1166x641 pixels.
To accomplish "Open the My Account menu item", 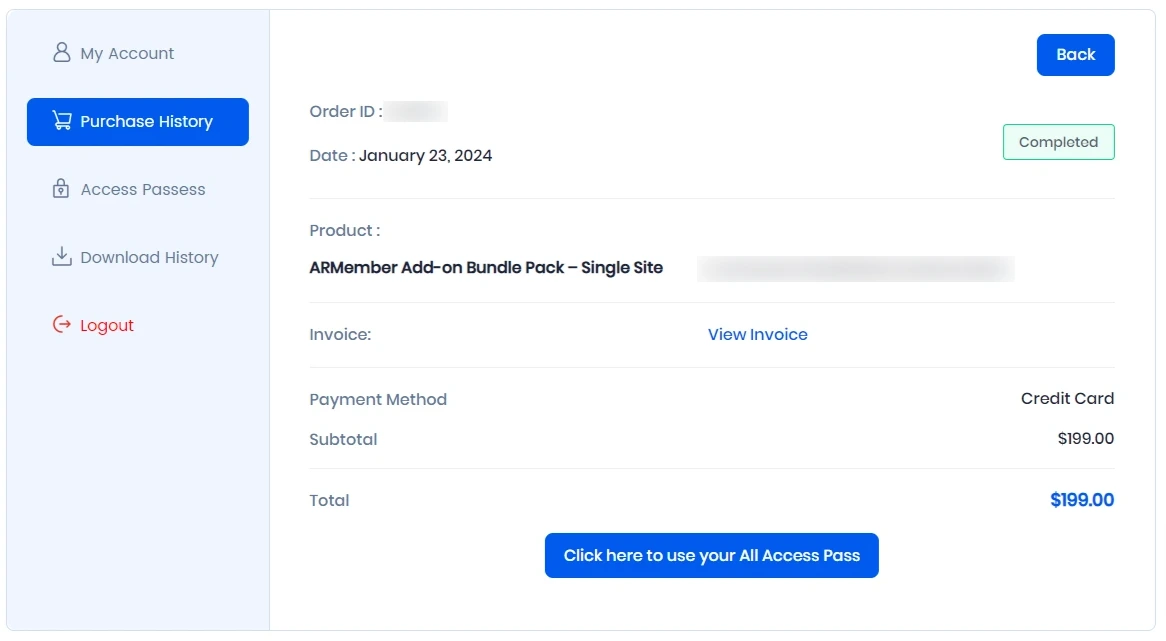I will [x=113, y=54].
